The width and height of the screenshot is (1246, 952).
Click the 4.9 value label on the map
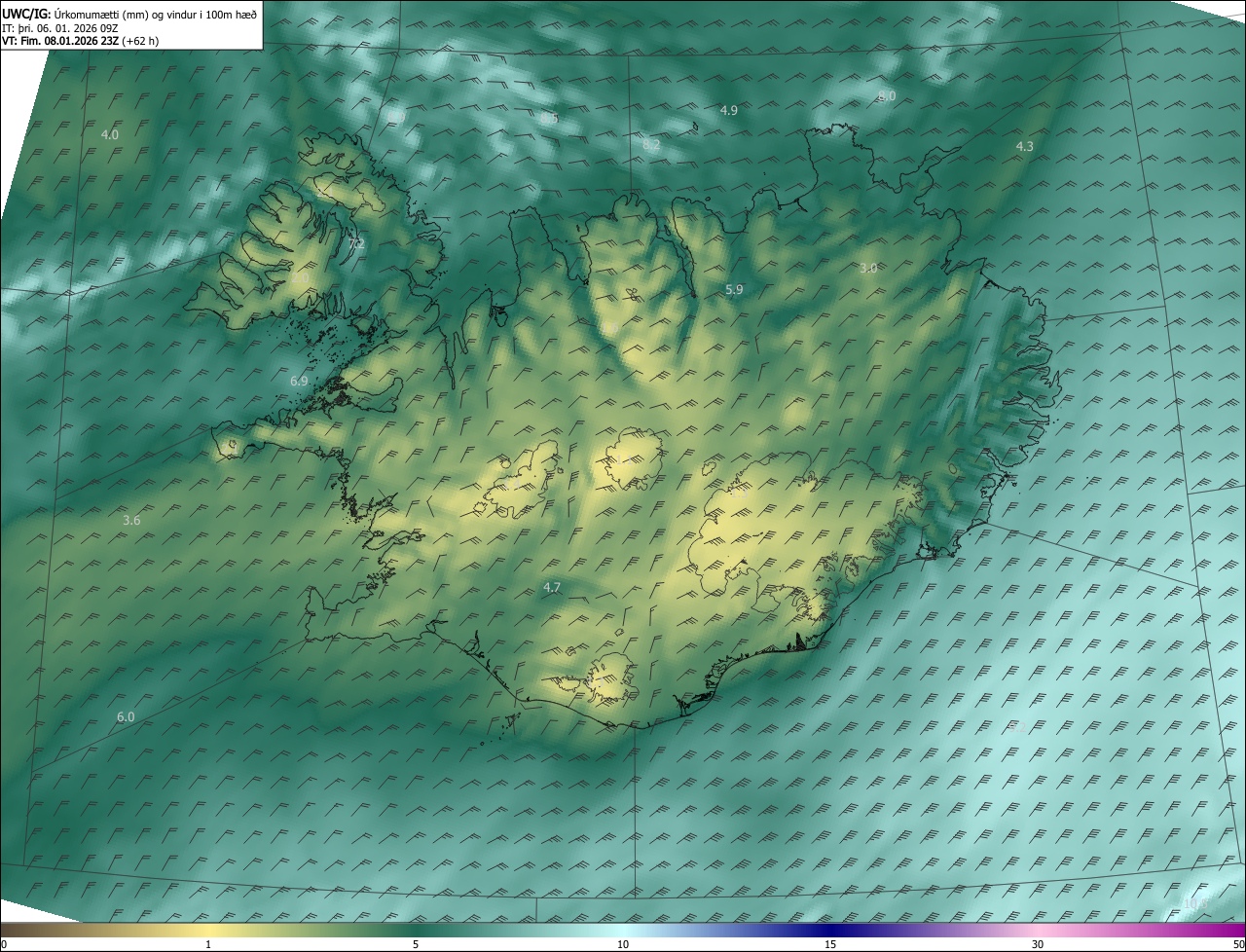(x=728, y=111)
